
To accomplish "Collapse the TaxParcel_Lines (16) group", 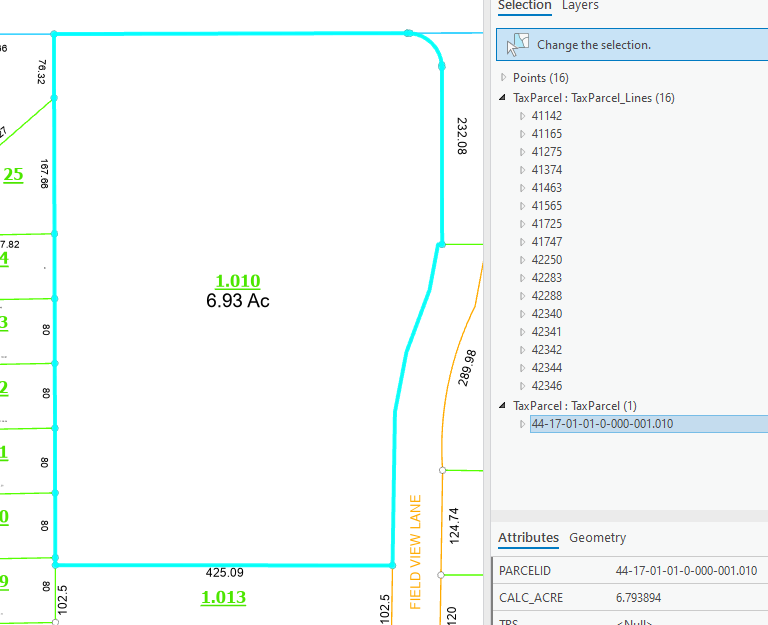I will point(503,97).
